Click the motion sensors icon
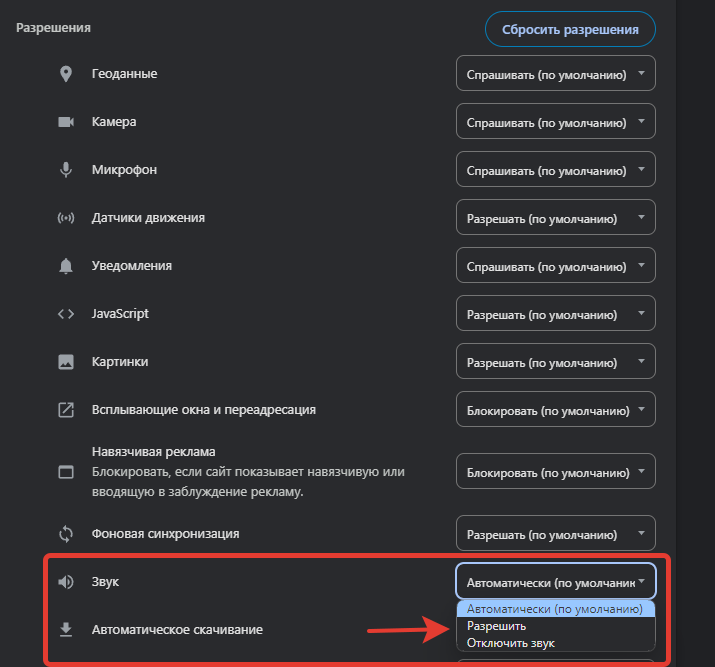The width and height of the screenshot is (715, 667). tap(66, 218)
